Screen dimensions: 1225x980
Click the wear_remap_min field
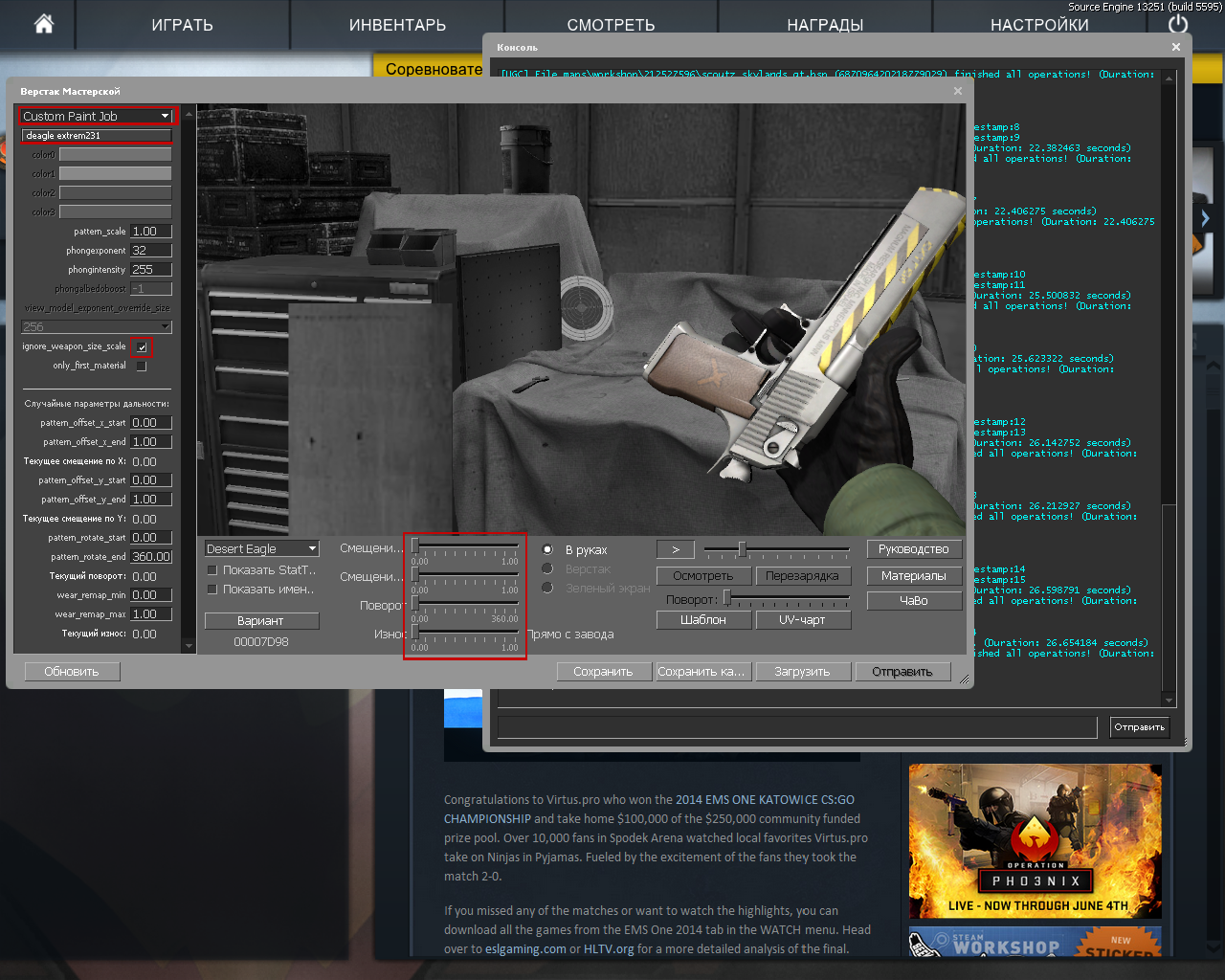pos(151,594)
